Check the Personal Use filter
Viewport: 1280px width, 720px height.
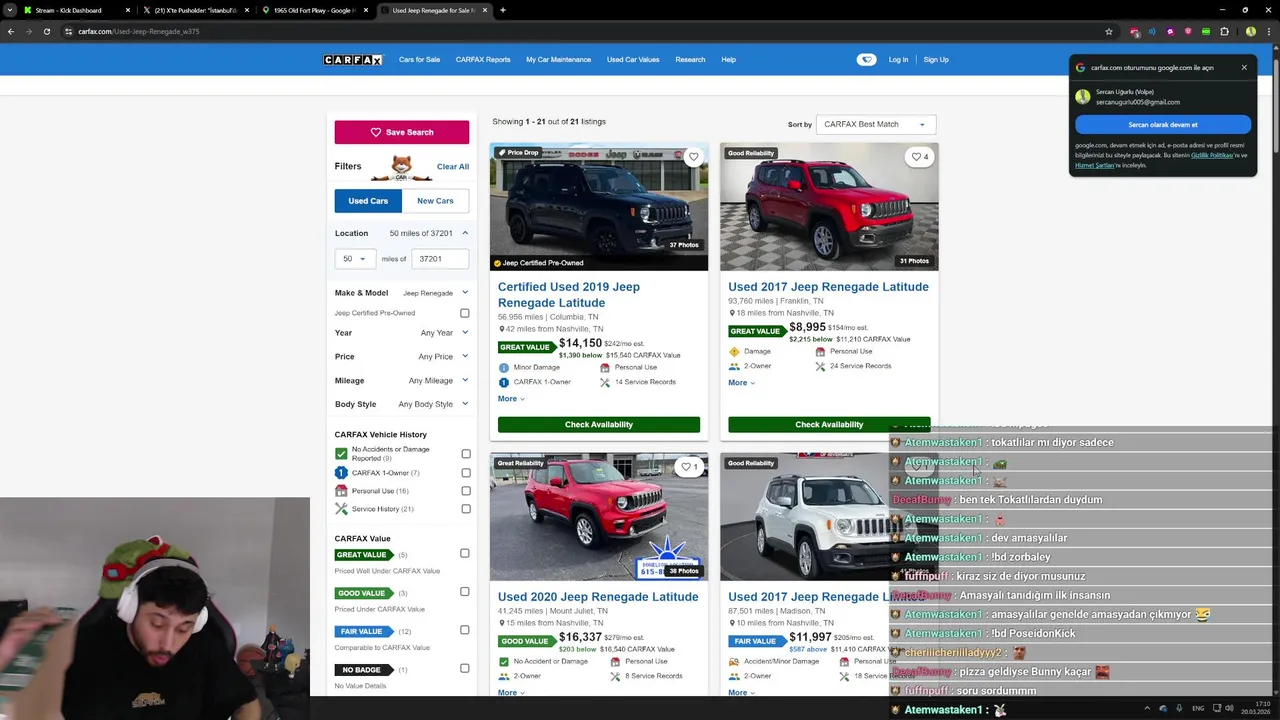tap(466, 491)
